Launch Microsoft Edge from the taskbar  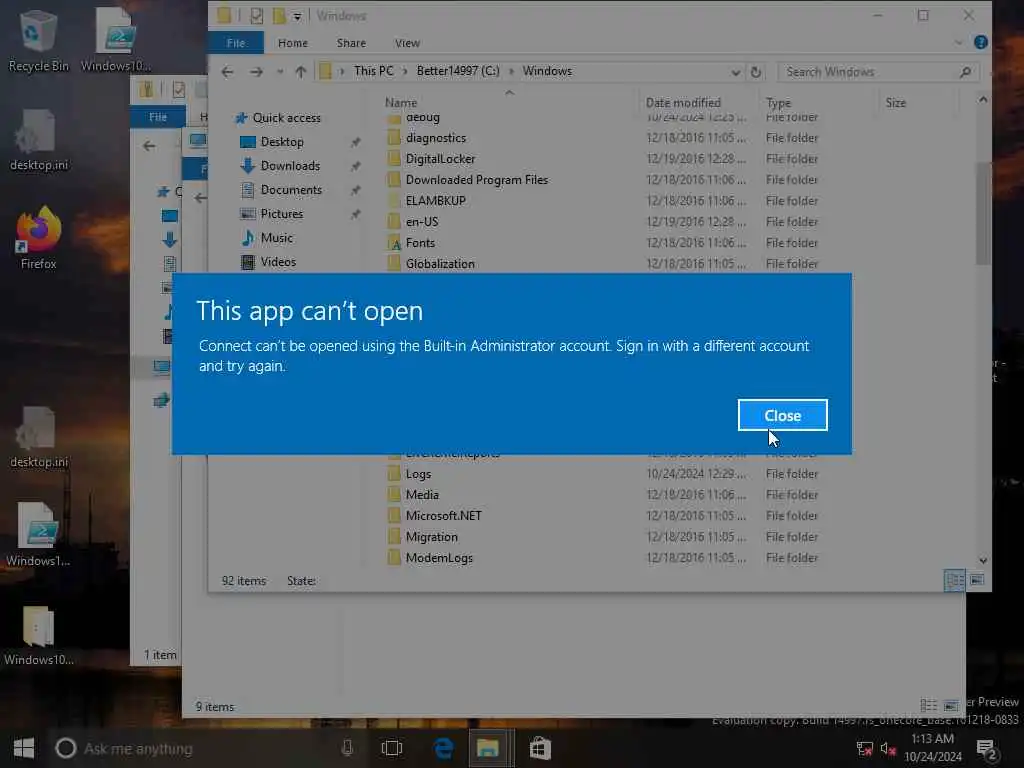tap(444, 748)
